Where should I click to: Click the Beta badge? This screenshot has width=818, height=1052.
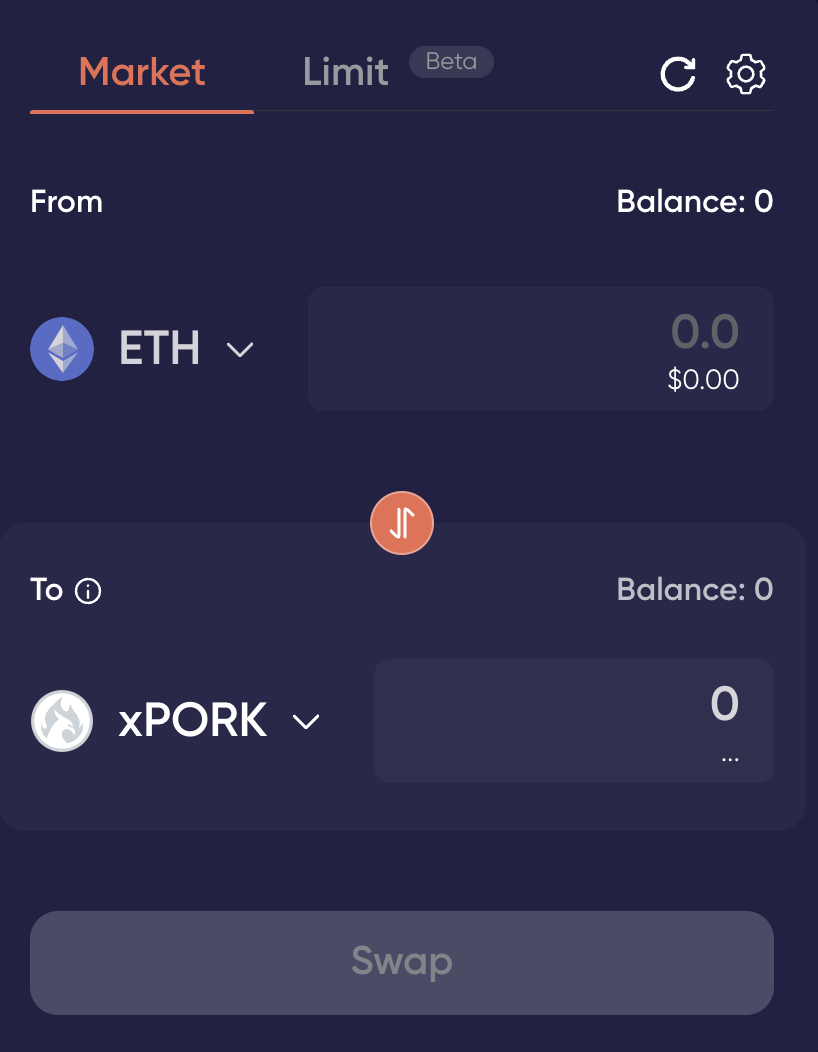pyautogui.click(x=451, y=61)
